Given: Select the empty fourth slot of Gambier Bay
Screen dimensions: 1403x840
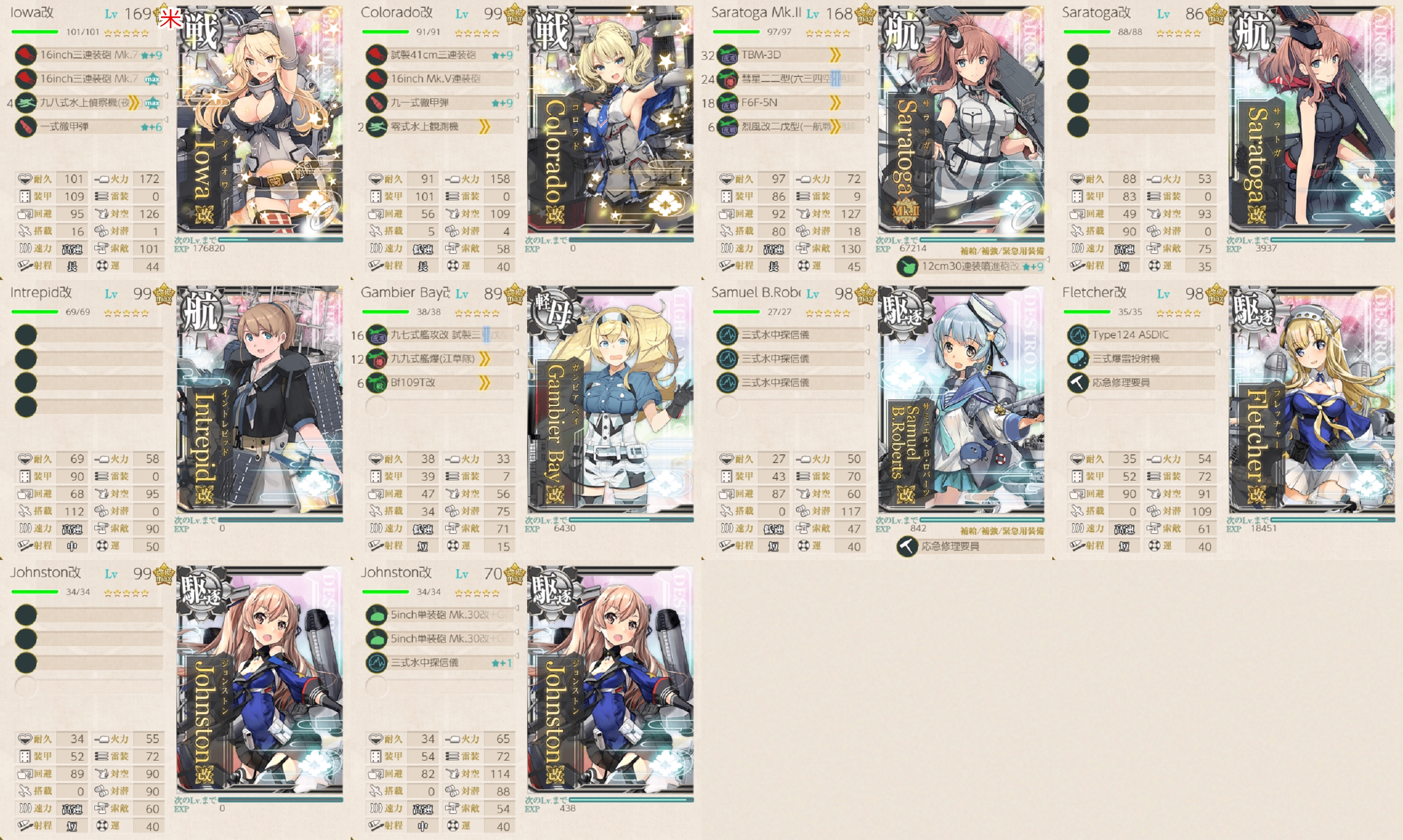Looking at the screenshot, I should pyautogui.click(x=440, y=407).
